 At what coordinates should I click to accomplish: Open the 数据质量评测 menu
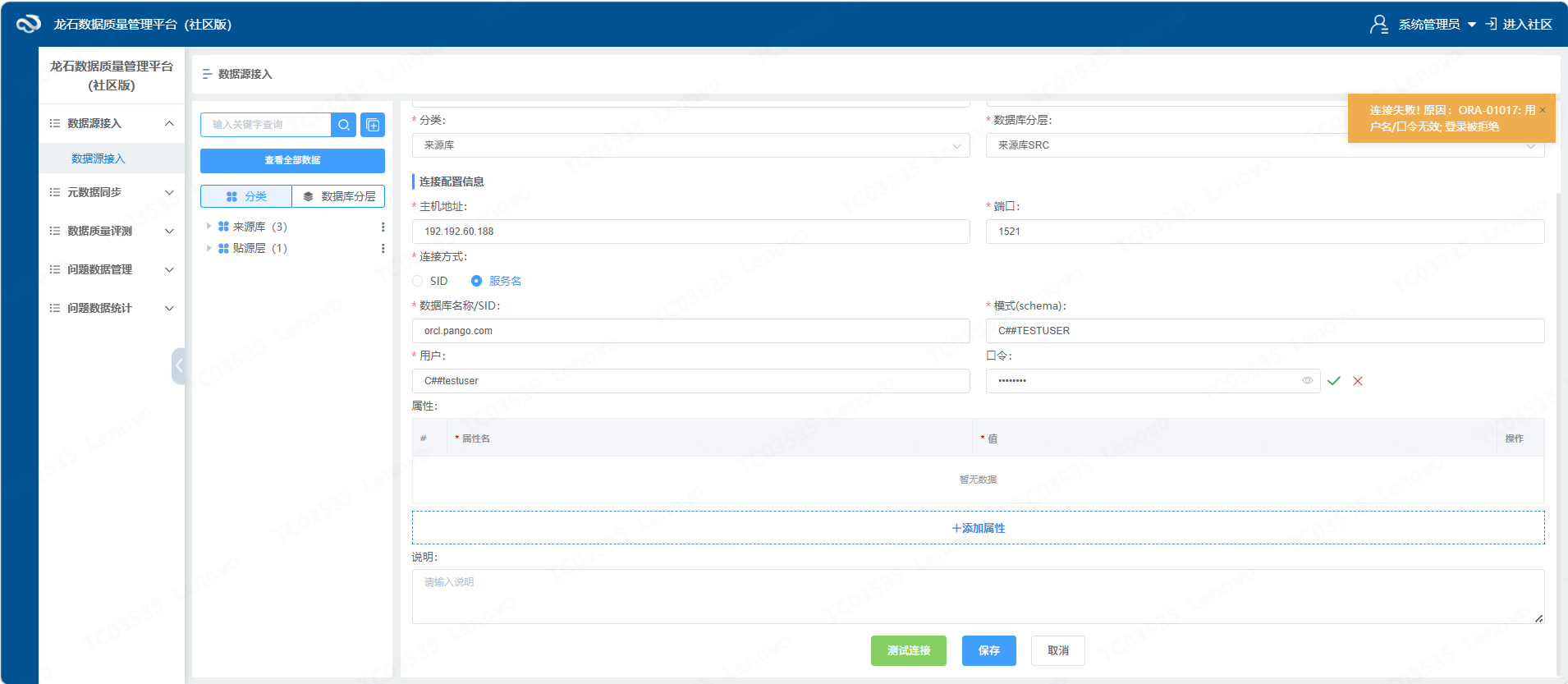pos(112,231)
